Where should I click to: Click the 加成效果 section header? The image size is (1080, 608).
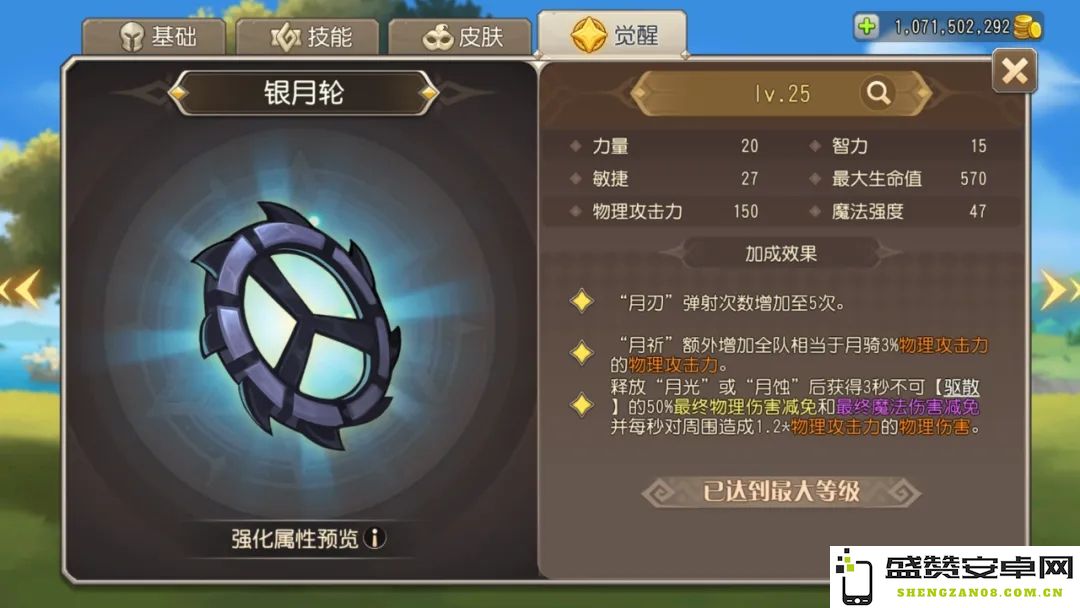click(x=781, y=253)
